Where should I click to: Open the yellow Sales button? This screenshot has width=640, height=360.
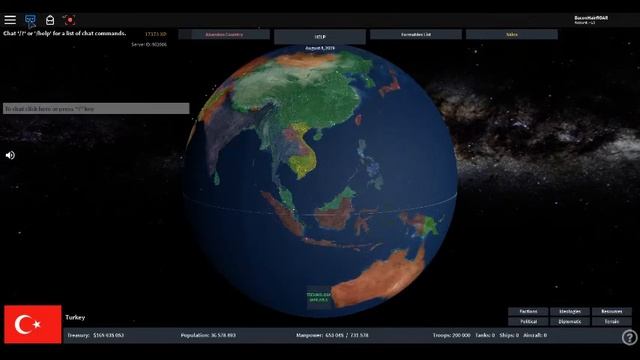(x=512, y=35)
